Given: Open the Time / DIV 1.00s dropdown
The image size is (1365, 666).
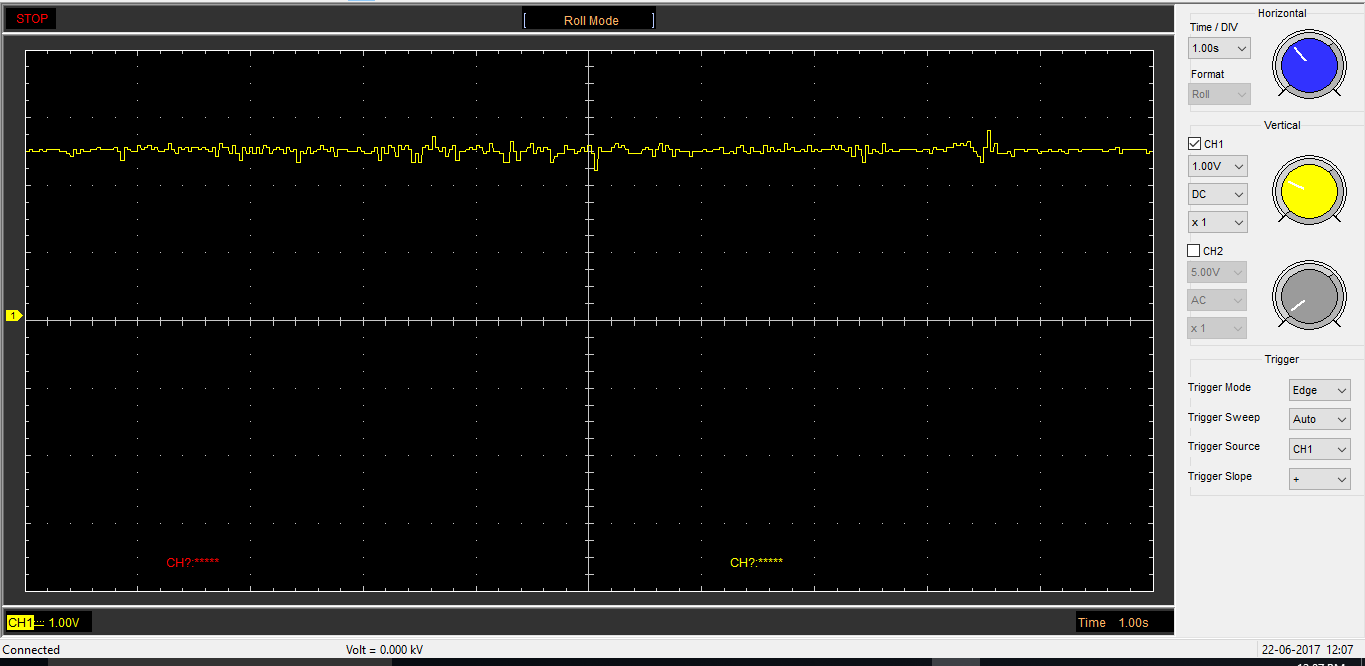Looking at the screenshot, I should click(x=1219, y=48).
